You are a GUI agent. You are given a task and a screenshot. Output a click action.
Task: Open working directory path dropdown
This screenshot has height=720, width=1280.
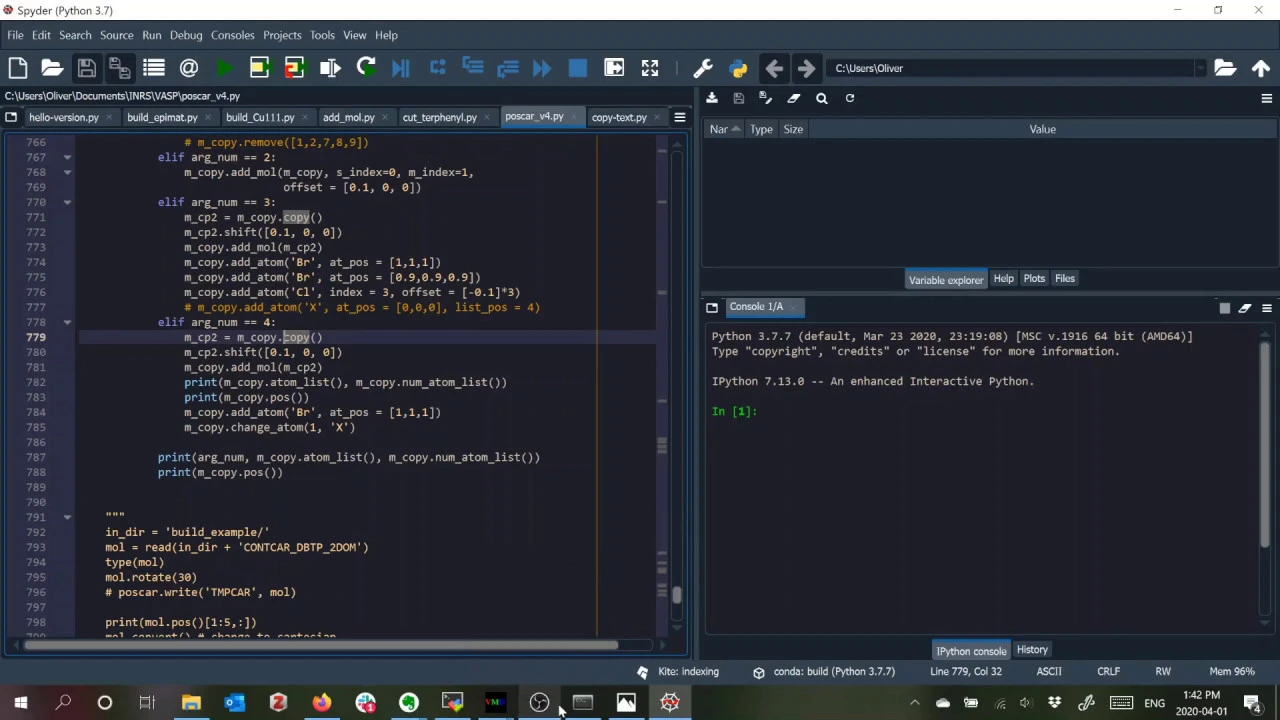point(1199,68)
